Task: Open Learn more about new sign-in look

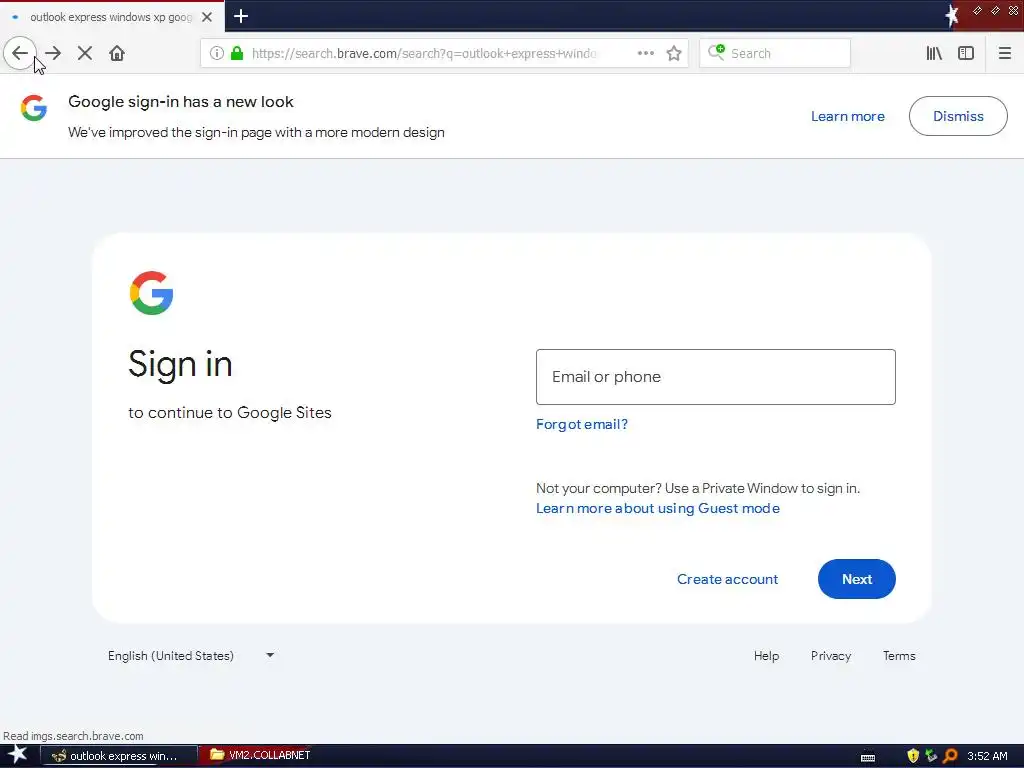Action: (848, 116)
